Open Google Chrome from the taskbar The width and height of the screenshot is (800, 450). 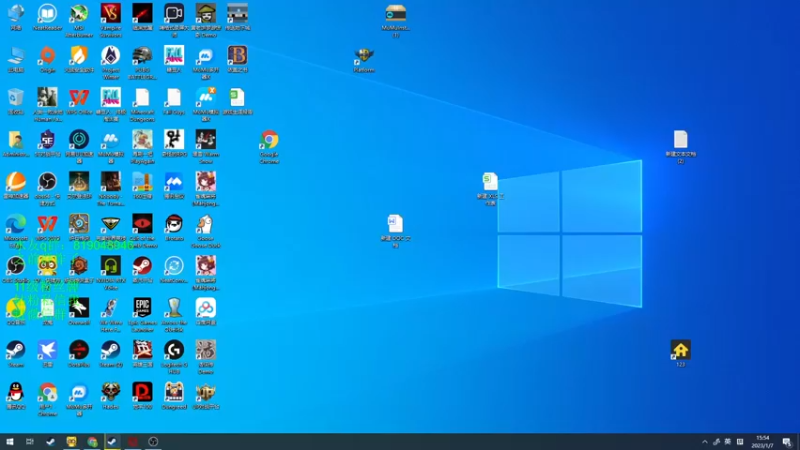pyautogui.click(x=92, y=442)
